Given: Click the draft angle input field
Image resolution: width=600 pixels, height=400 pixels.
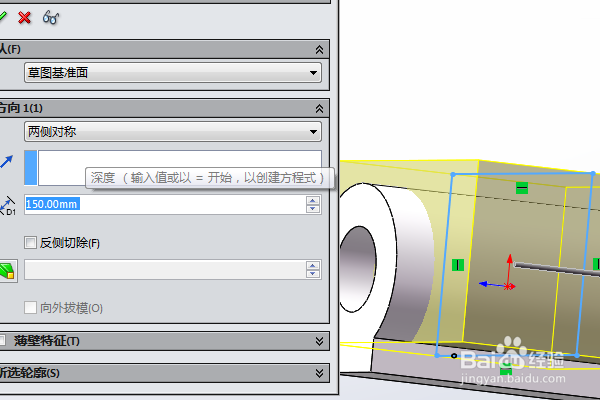Looking at the screenshot, I should (165, 269).
